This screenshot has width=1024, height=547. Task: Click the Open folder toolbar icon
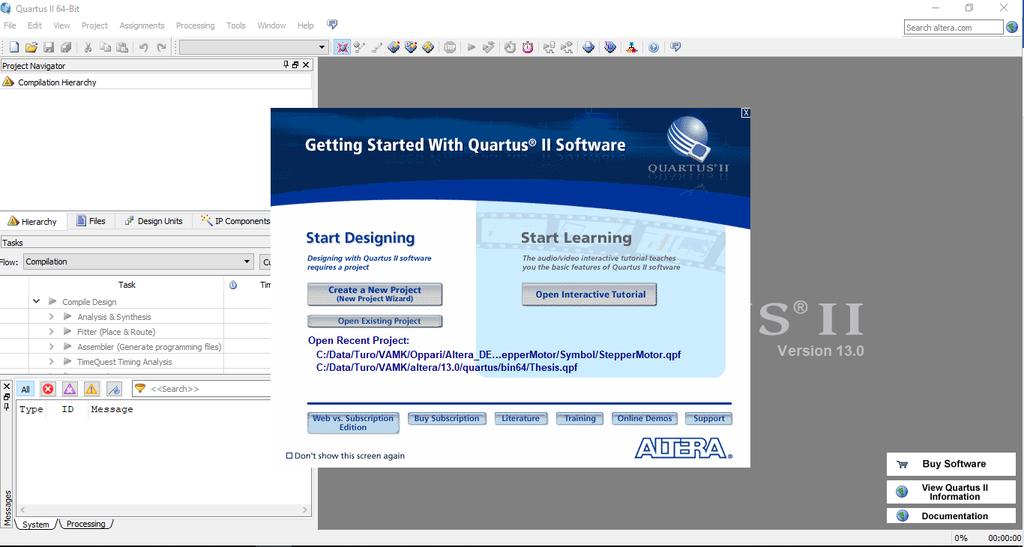coord(31,47)
